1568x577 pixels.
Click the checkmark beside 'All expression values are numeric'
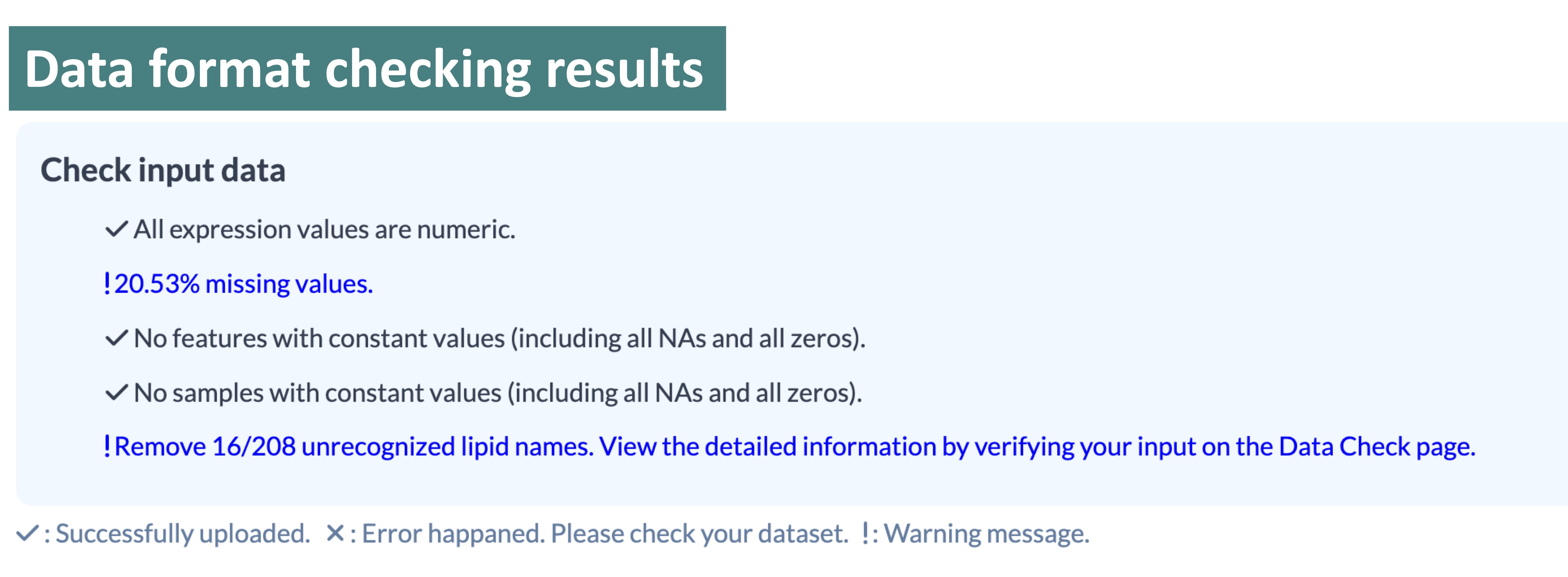point(116,230)
